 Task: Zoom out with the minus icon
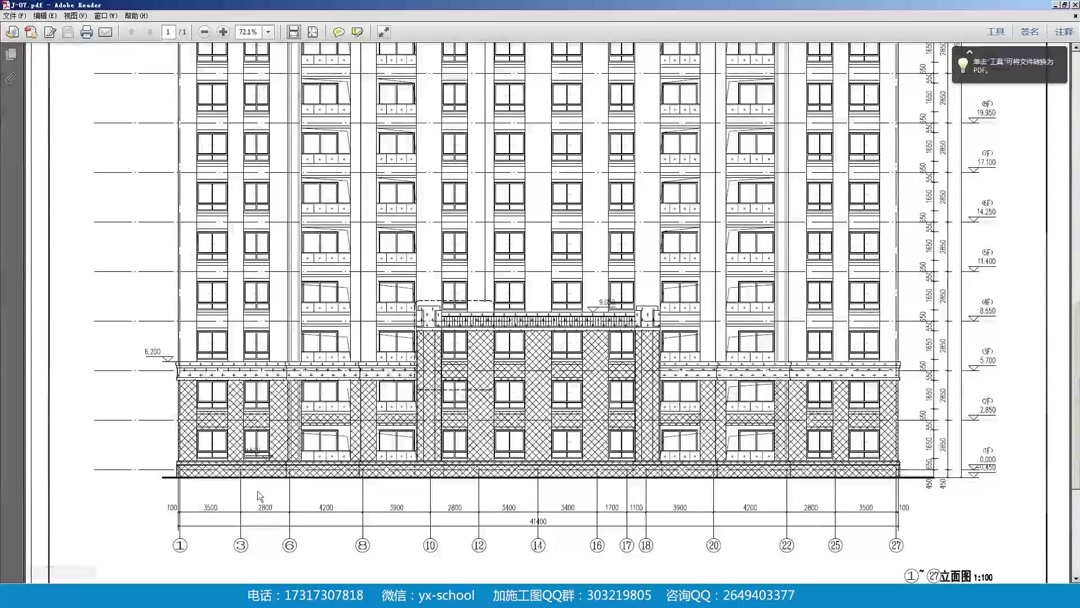(x=204, y=31)
